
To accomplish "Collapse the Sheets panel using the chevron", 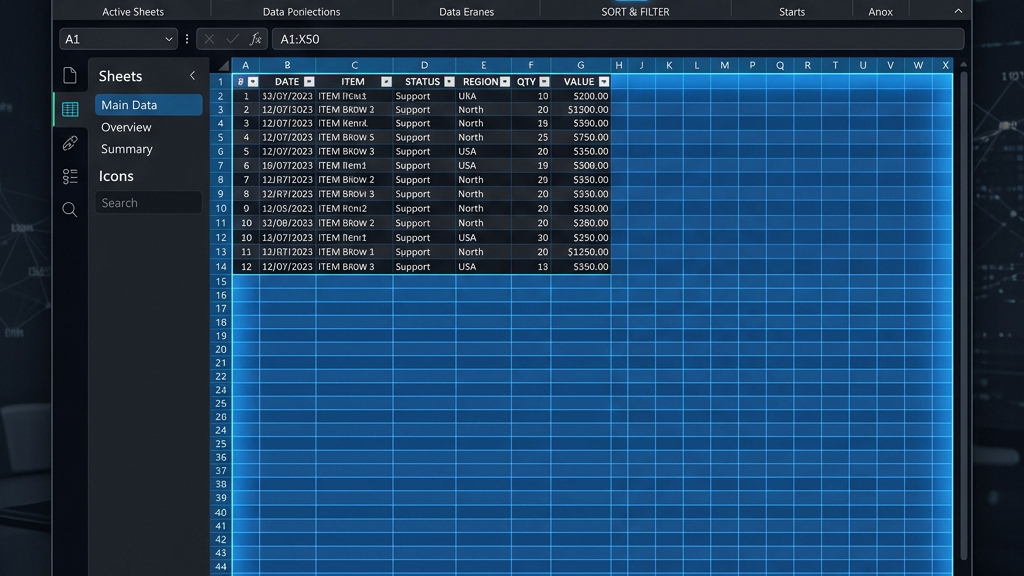I will click(x=193, y=76).
